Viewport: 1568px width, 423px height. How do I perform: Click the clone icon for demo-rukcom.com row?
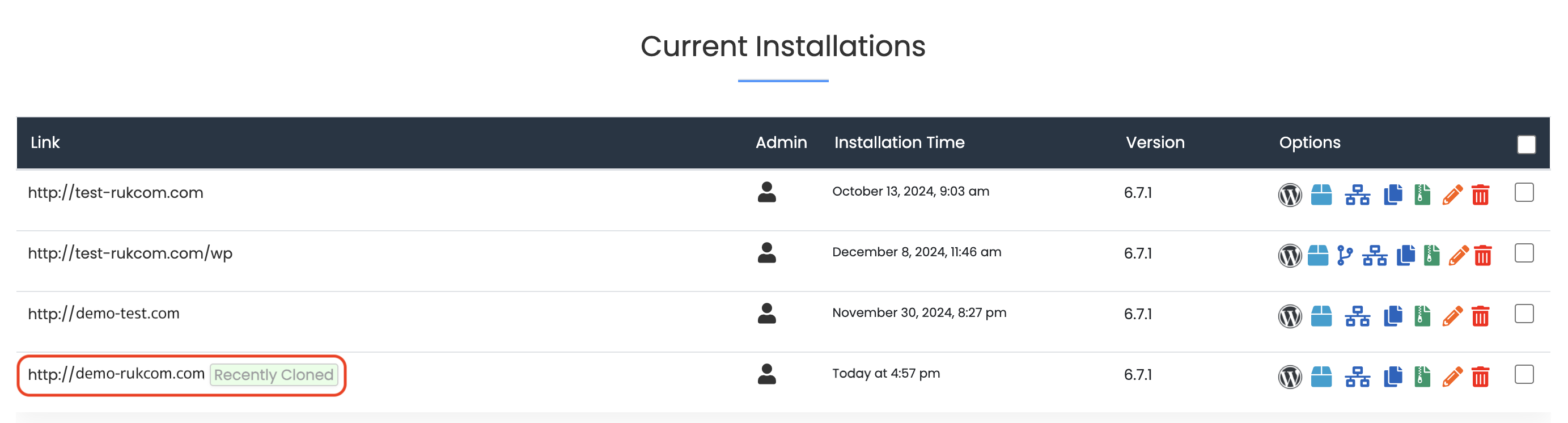(1393, 377)
